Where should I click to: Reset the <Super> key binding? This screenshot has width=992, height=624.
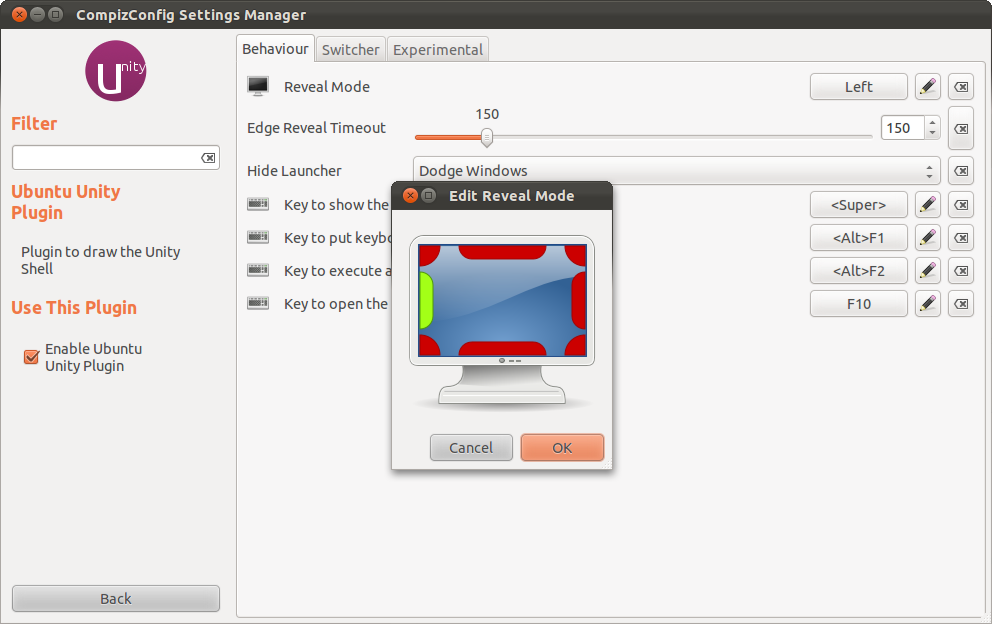pyautogui.click(x=961, y=204)
